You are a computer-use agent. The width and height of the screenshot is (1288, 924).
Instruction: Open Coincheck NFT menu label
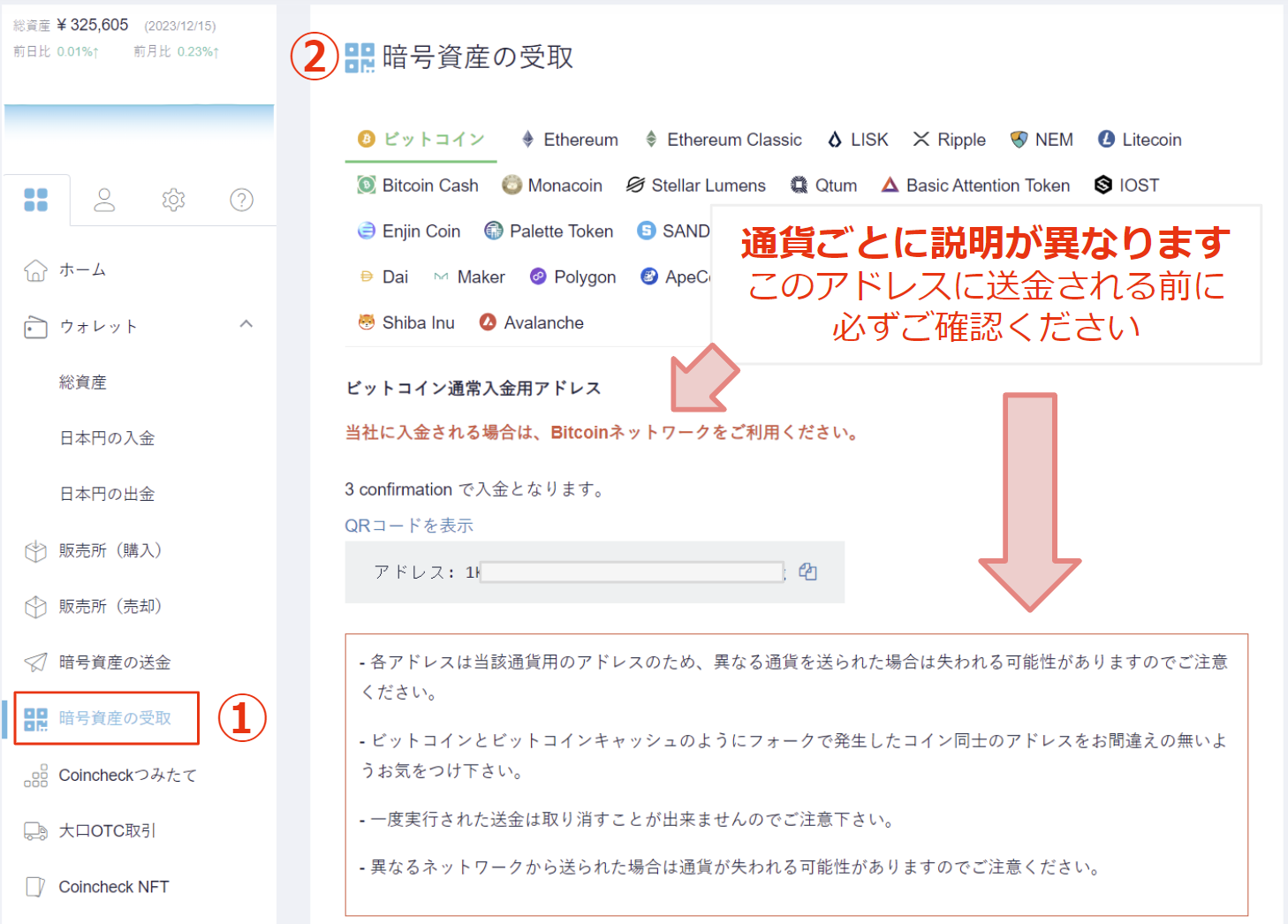tap(114, 887)
